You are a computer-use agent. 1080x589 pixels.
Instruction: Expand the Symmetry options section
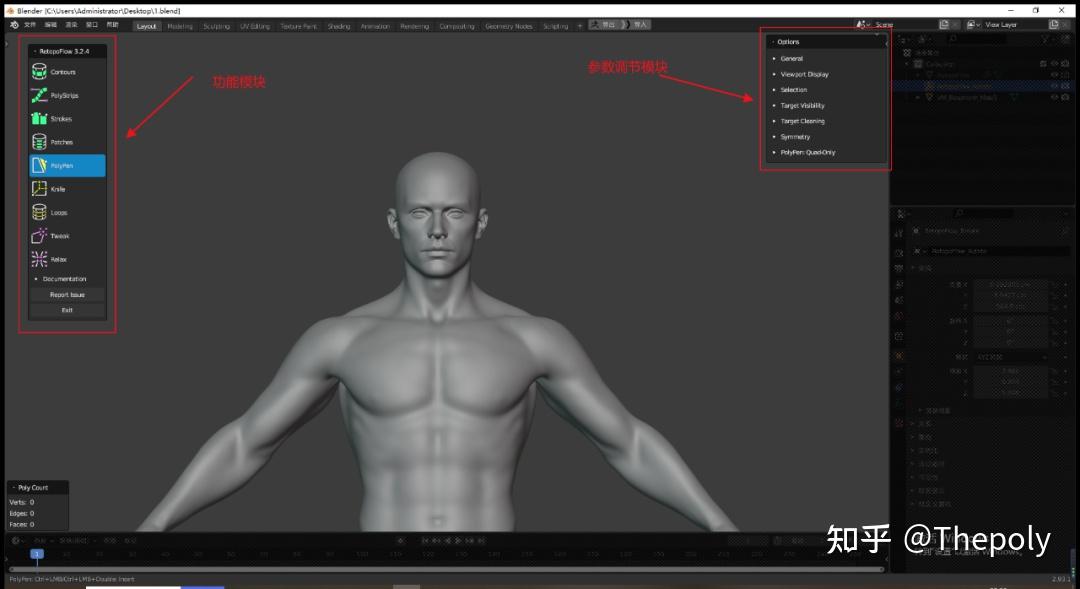click(795, 136)
